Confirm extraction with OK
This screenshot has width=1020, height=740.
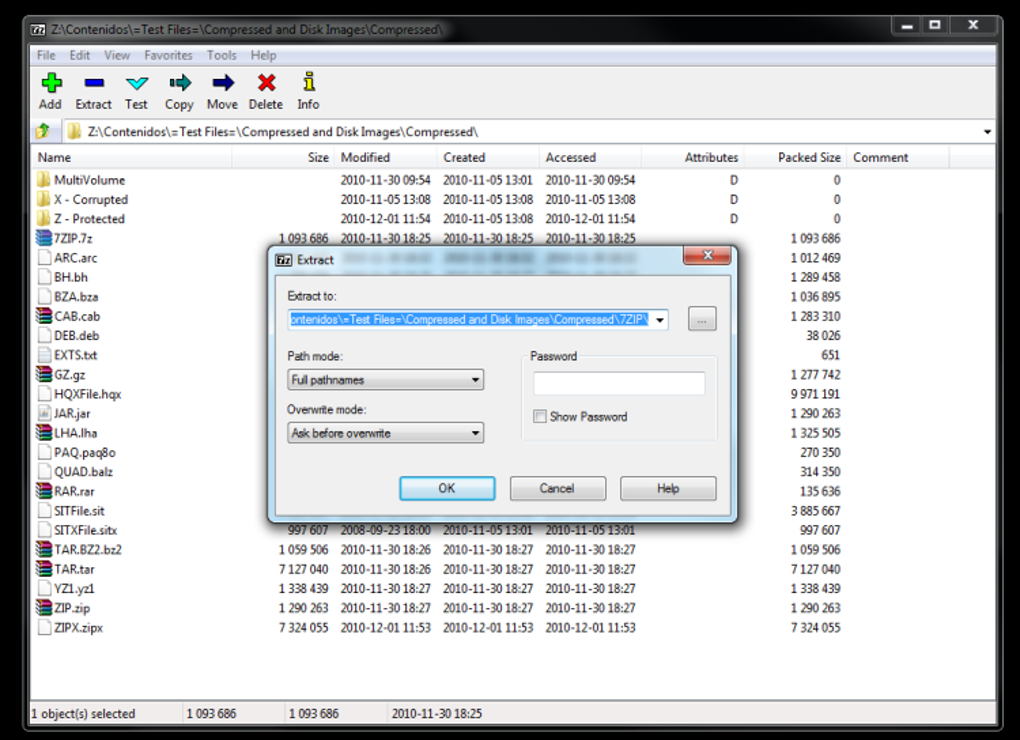pyautogui.click(x=447, y=488)
